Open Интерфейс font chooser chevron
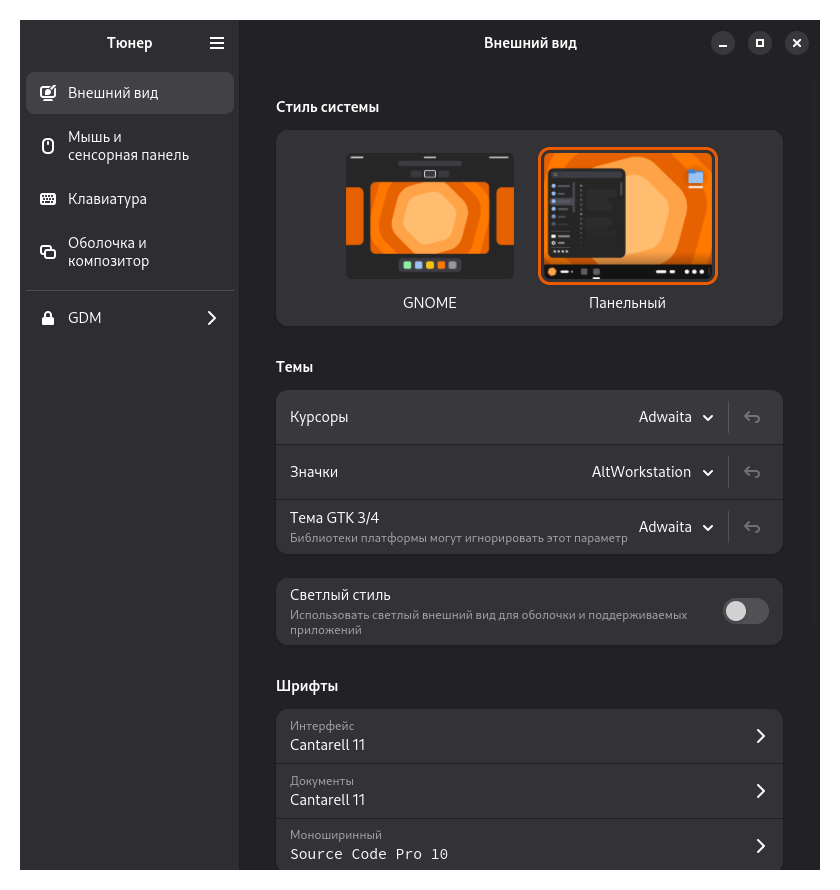Viewport: 840px width, 890px height. click(x=761, y=736)
